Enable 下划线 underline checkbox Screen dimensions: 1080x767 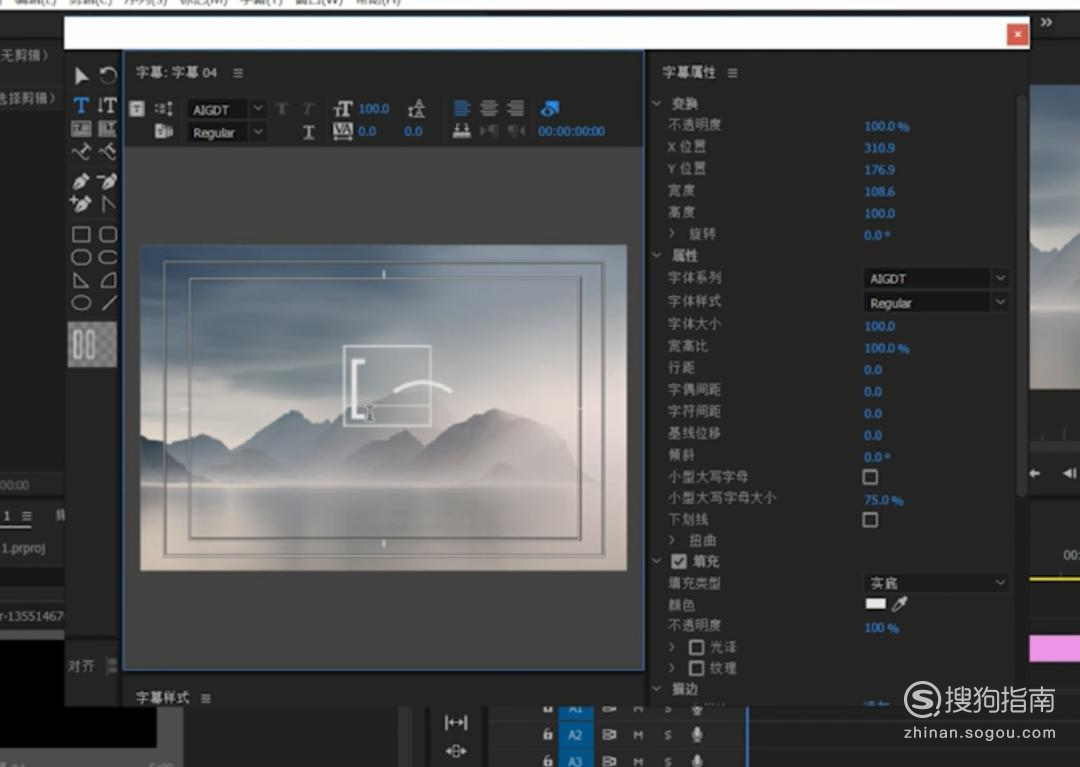coord(870,520)
